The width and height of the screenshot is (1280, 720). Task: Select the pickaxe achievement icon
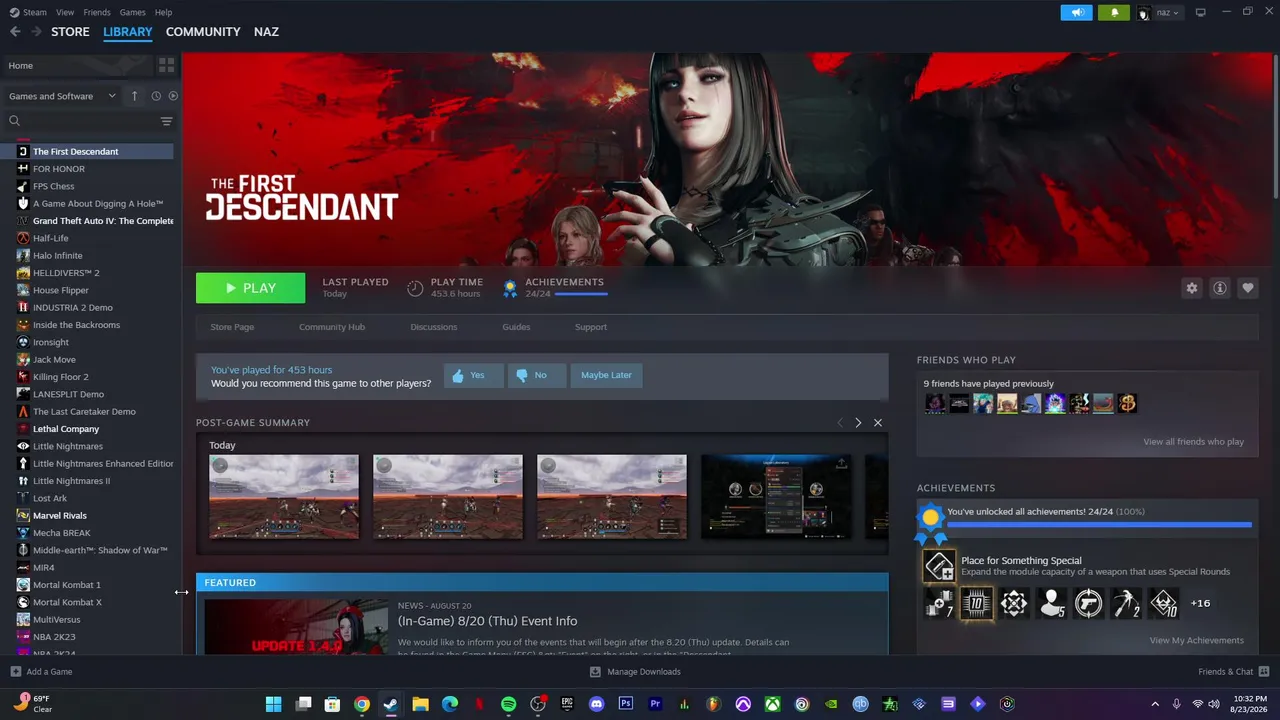pos(1126,603)
